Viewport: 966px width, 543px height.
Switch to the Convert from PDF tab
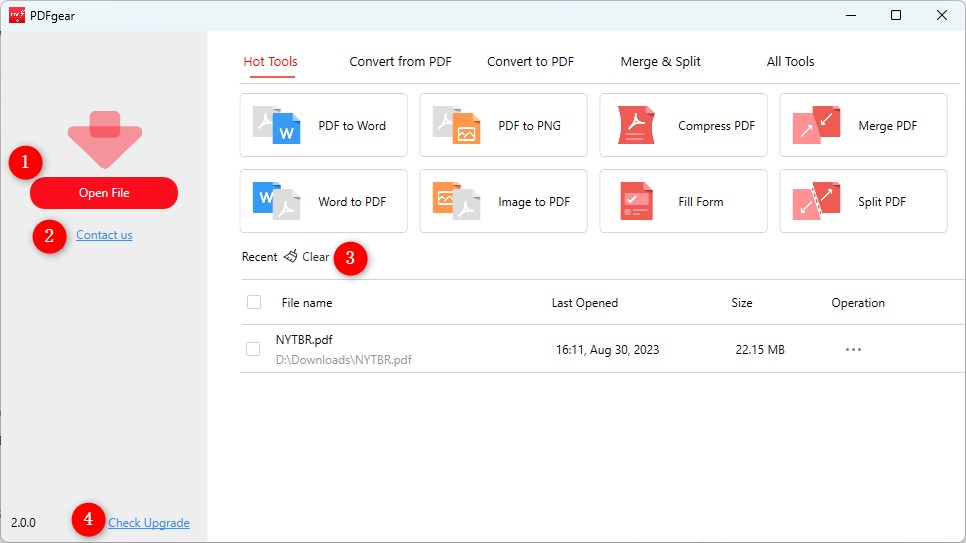pos(400,62)
